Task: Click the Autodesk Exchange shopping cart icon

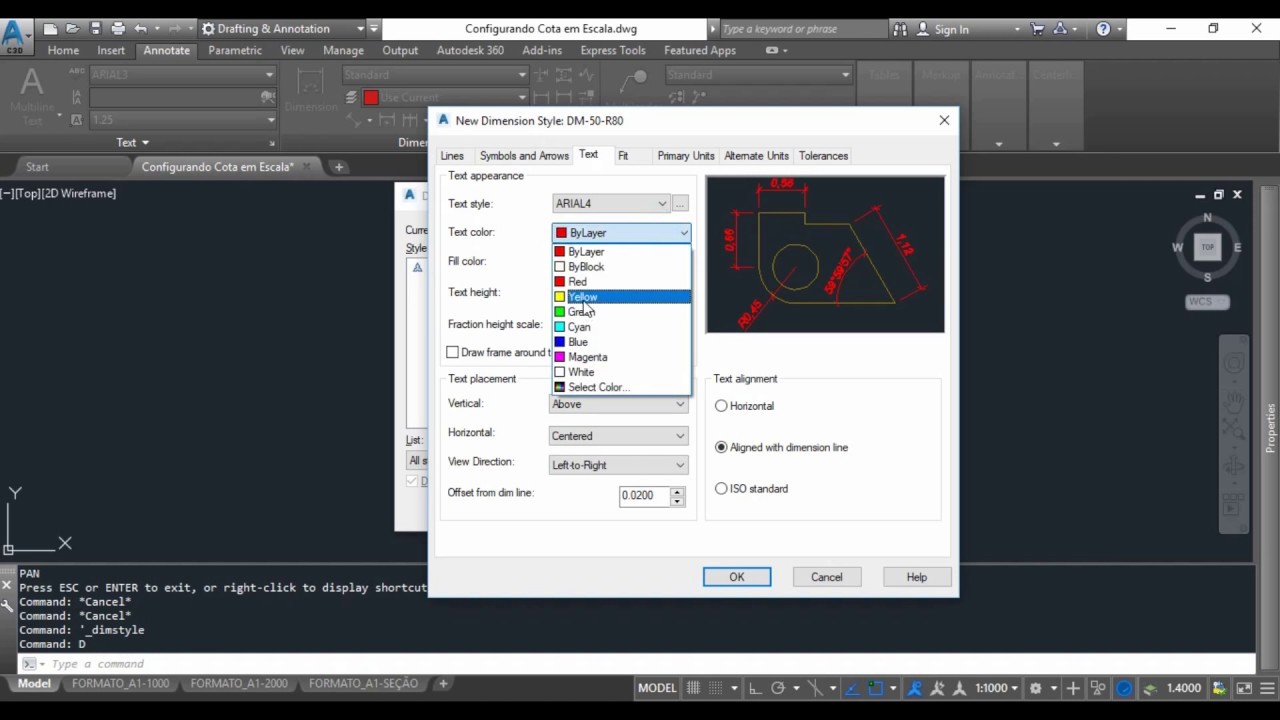Action: point(1038,29)
